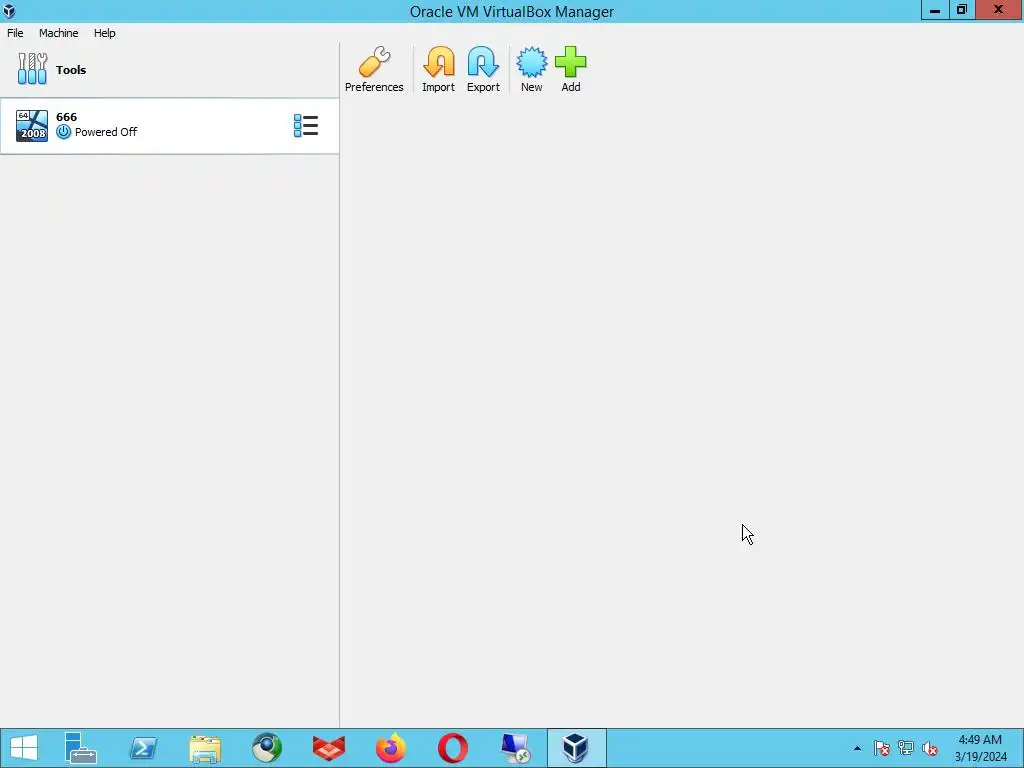The height and width of the screenshot is (768, 1024).
Task: Minimize the VirtualBox Manager window
Action: click(x=935, y=10)
